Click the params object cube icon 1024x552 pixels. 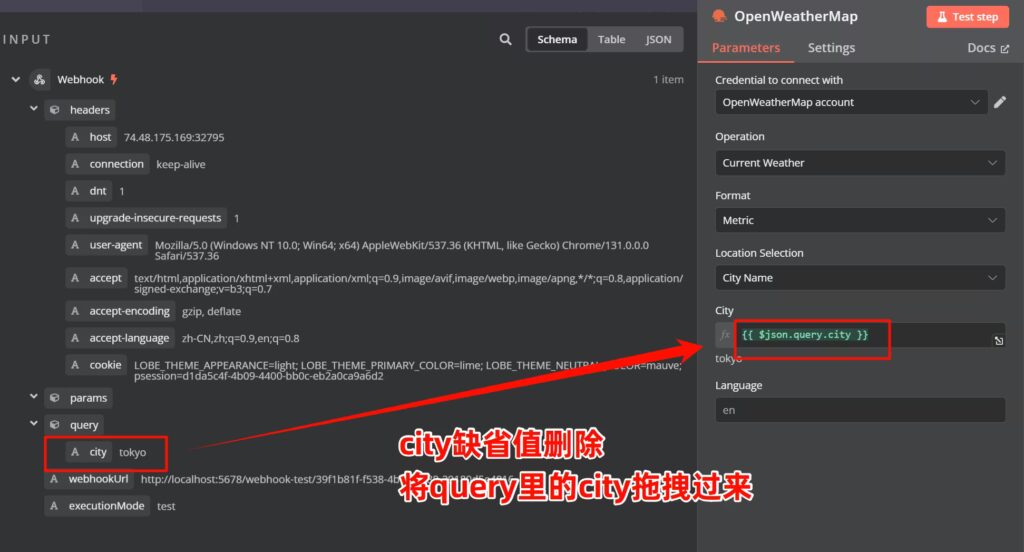click(55, 398)
